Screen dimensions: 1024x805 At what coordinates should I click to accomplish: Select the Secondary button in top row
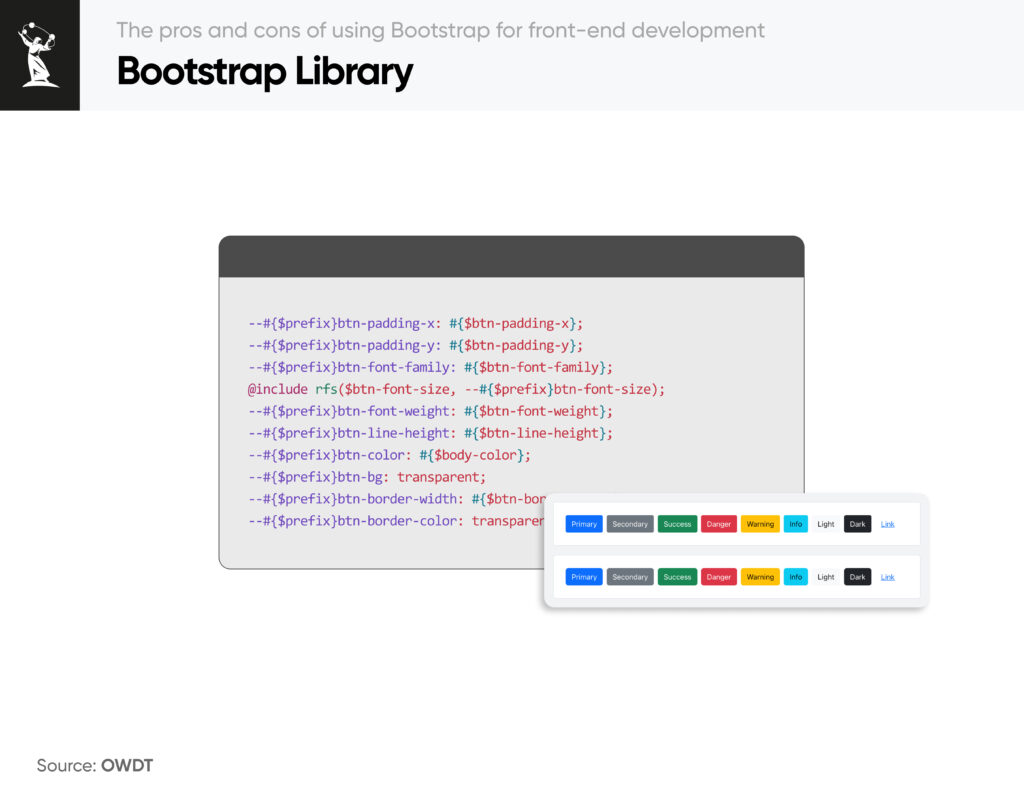pos(630,523)
